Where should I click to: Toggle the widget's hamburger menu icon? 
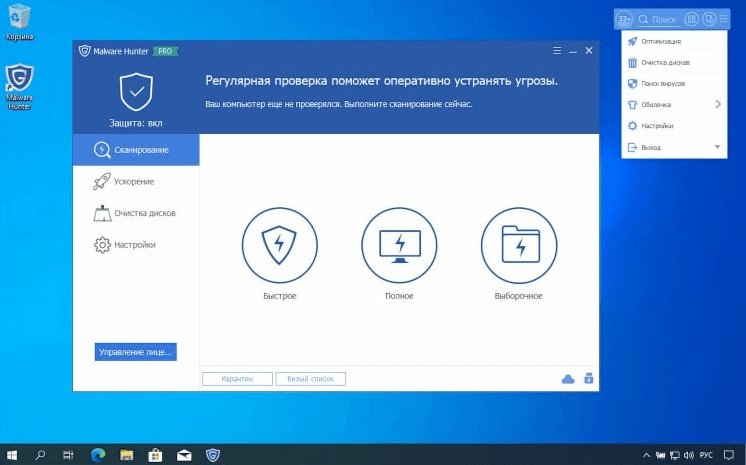tap(723, 19)
